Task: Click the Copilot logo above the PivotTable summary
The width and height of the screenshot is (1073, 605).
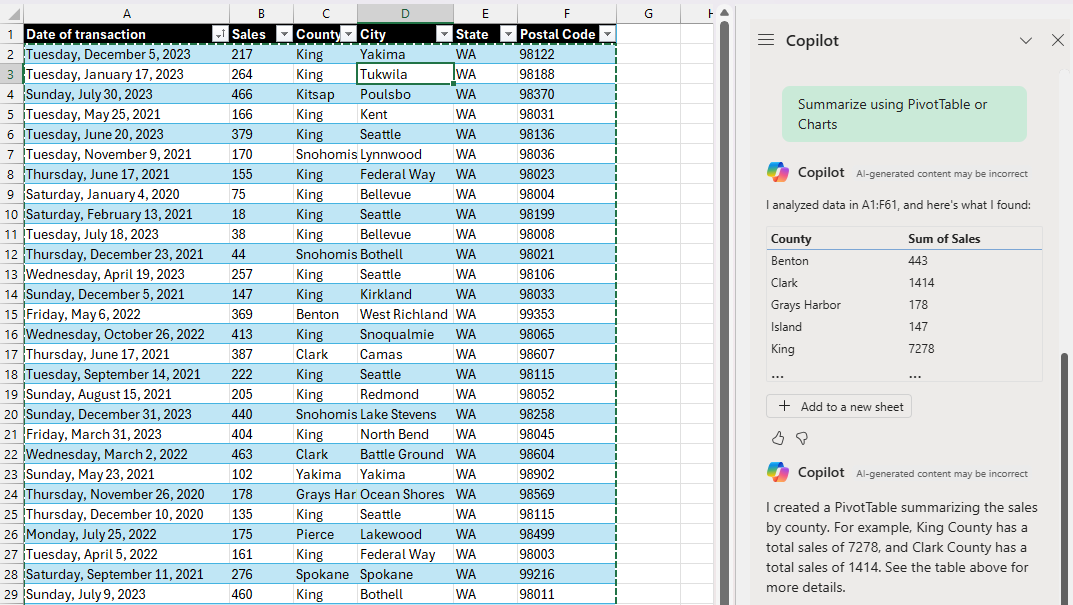Action: click(778, 472)
